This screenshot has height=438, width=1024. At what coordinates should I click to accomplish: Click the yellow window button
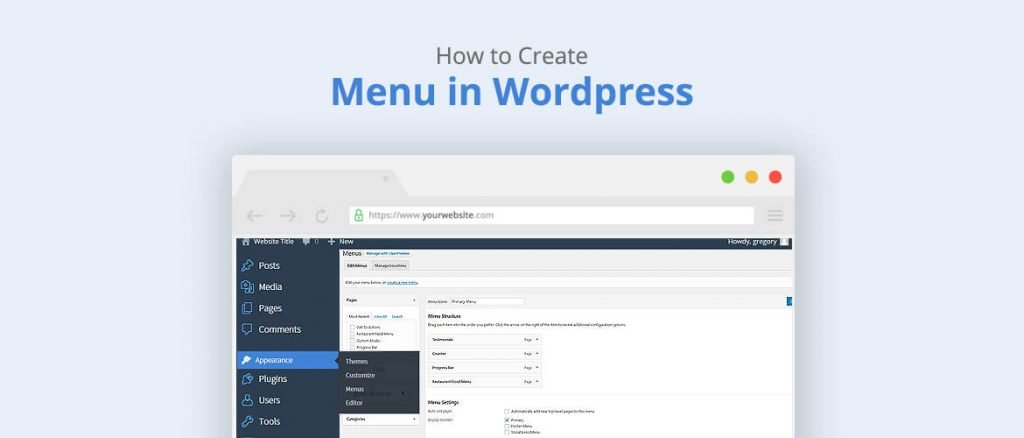point(752,177)
